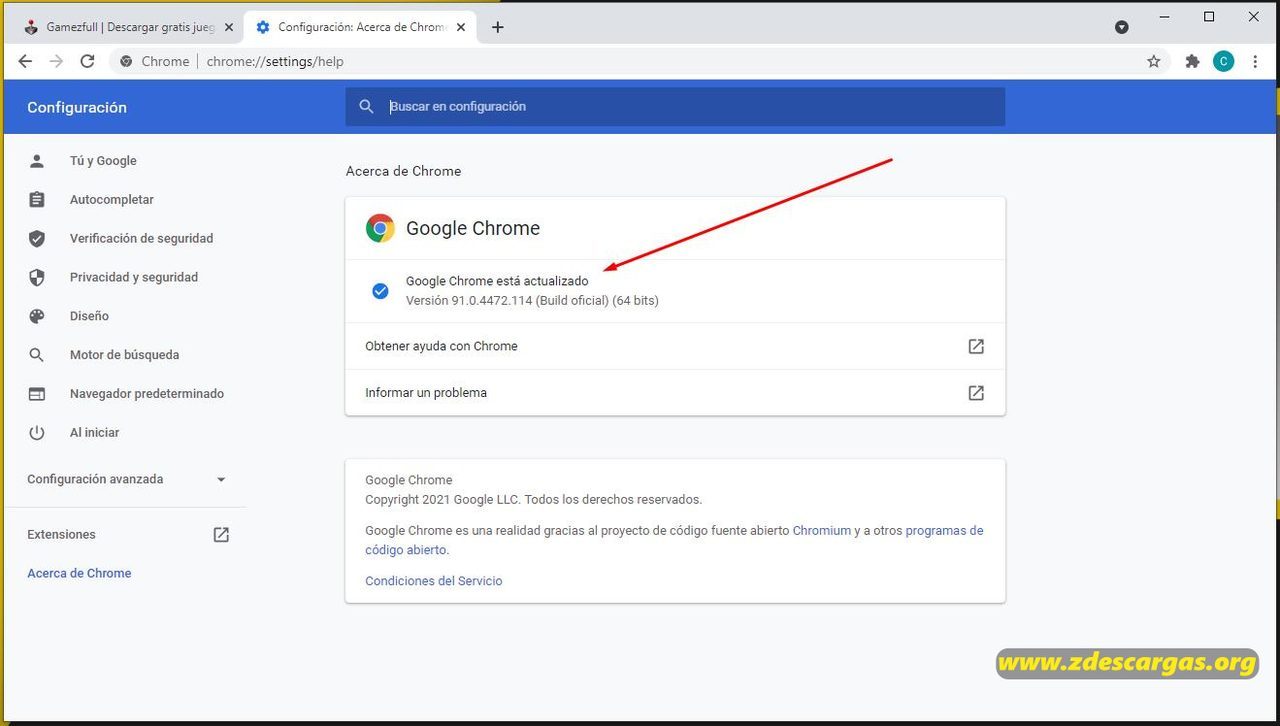This screenshot has height=726, width=1280.
Task: Click the Copyright 2021 Google LLC text
Action: click(534, 499)
